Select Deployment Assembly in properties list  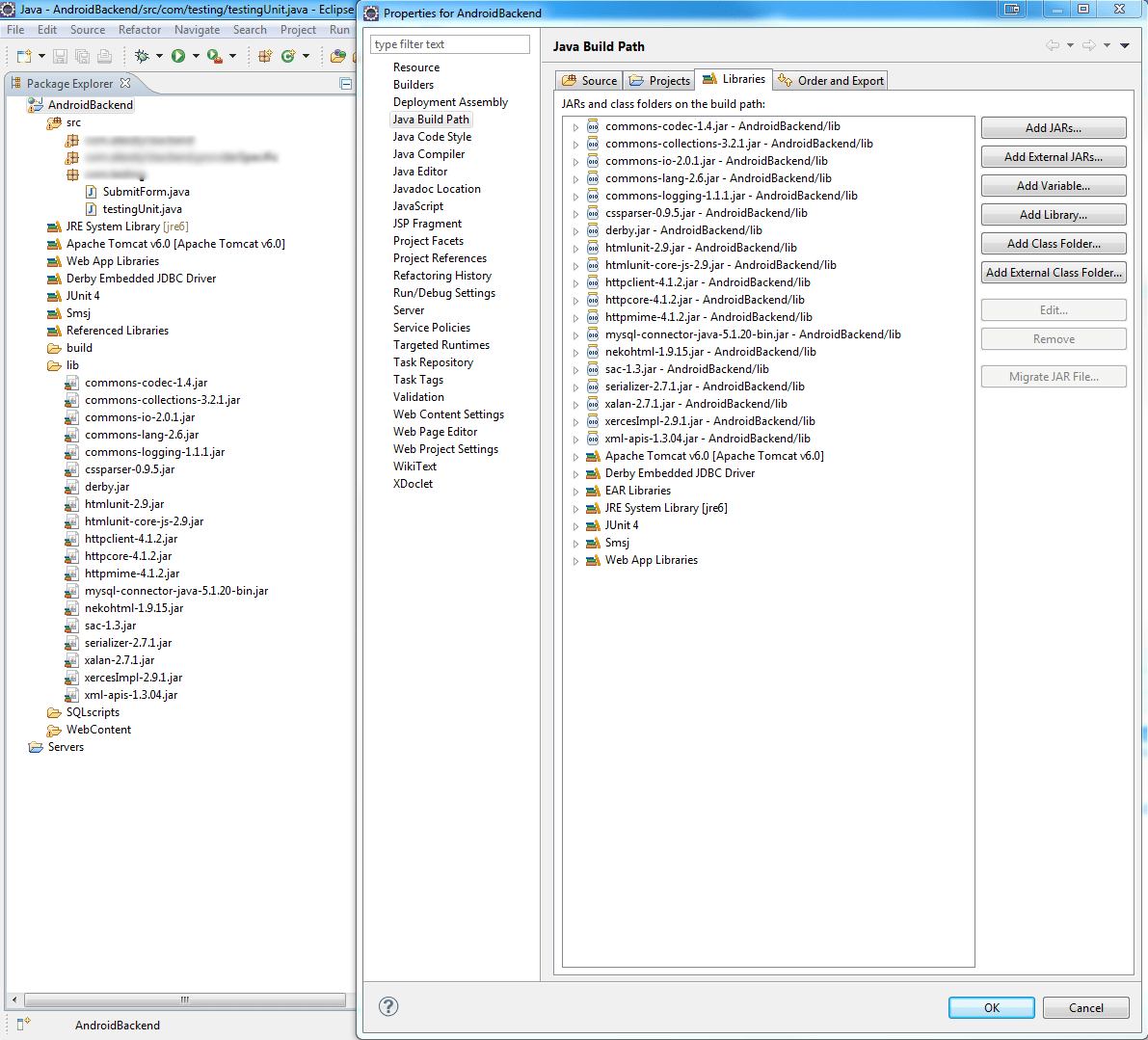[450, 102]
